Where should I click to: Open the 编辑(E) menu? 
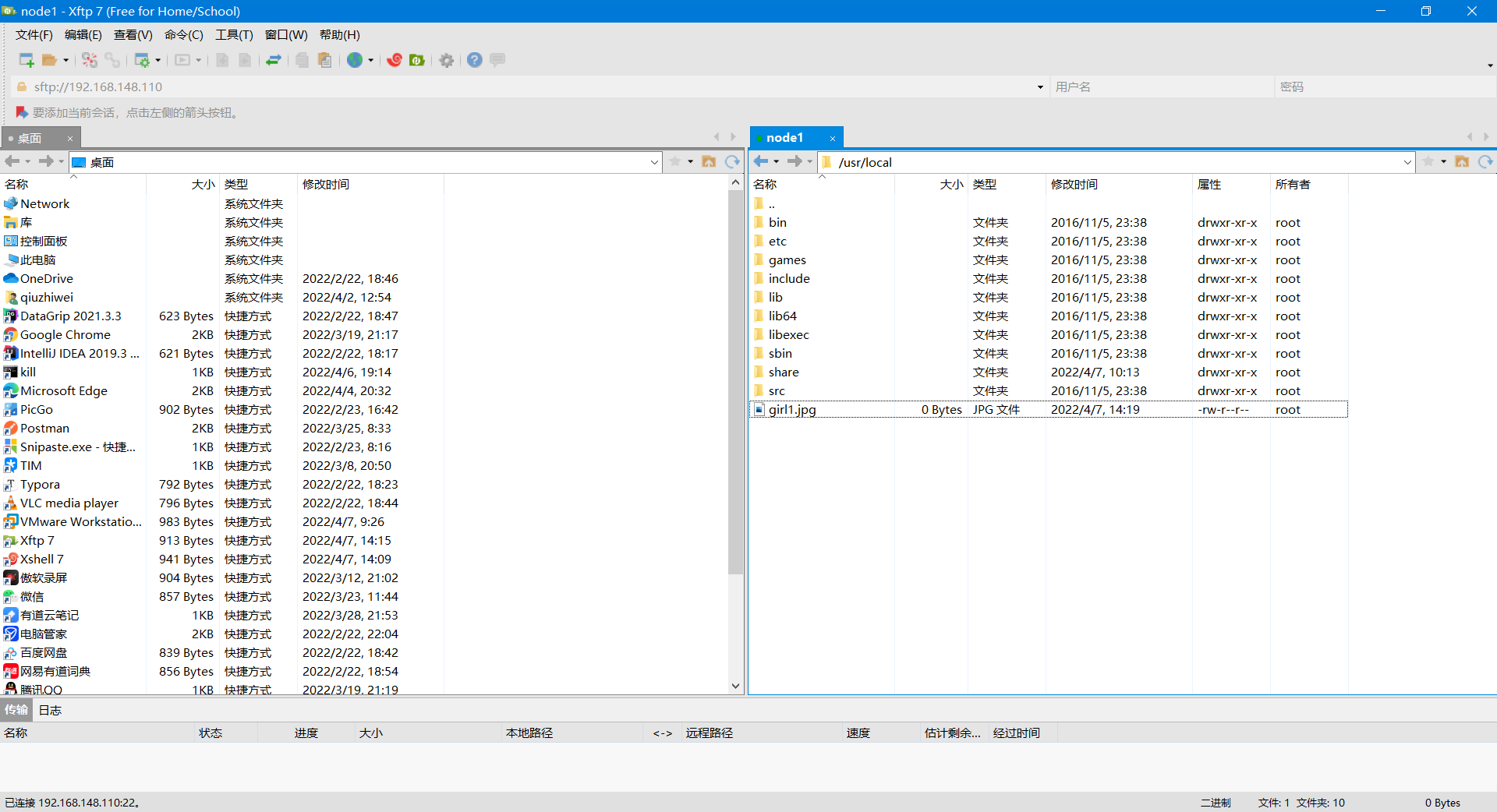[83, 35]
